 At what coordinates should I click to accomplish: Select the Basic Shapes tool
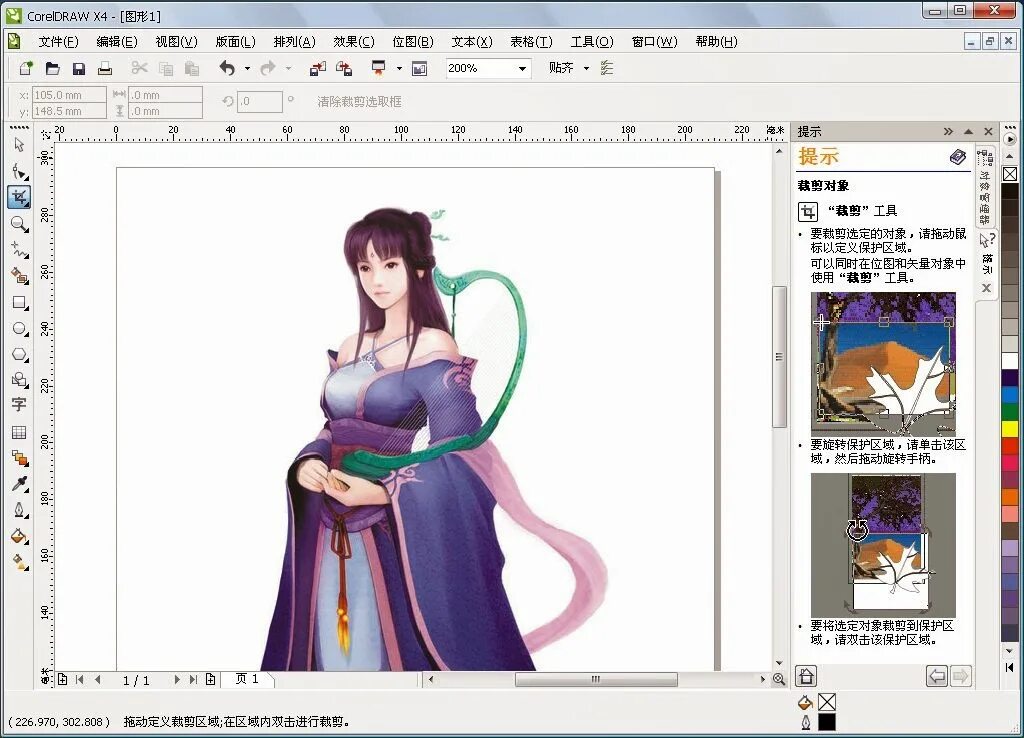(x=19, y=379)
